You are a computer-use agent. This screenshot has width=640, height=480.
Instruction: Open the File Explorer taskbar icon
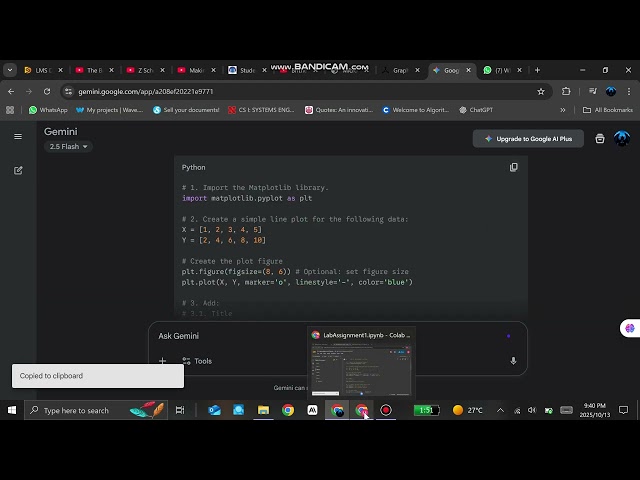[x=263, y=410]
